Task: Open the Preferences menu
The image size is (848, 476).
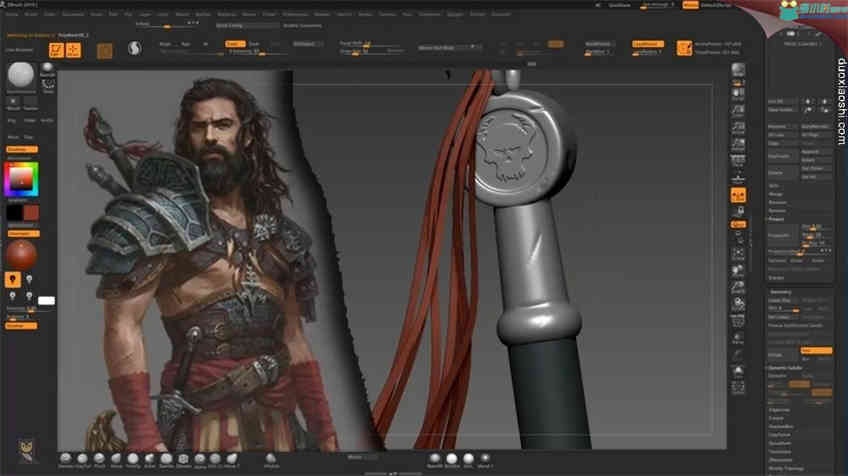Action: [x=295, y=14]
